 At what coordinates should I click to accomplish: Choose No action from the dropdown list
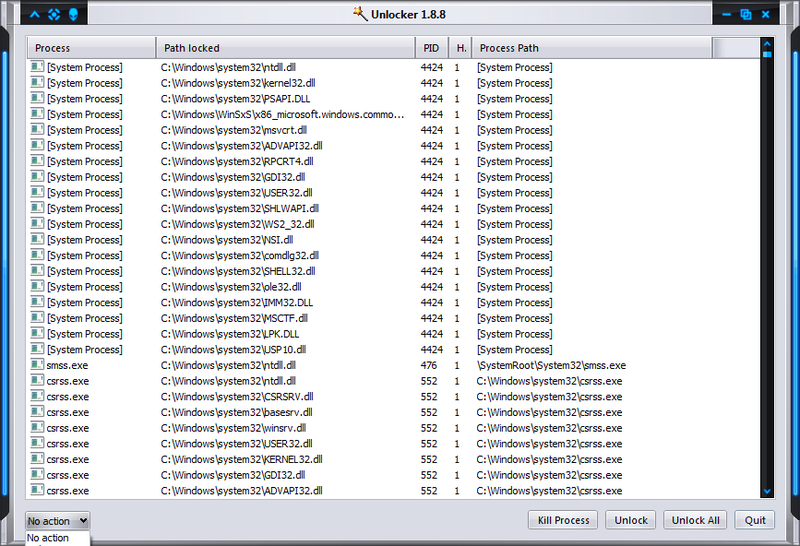point(48,538)
